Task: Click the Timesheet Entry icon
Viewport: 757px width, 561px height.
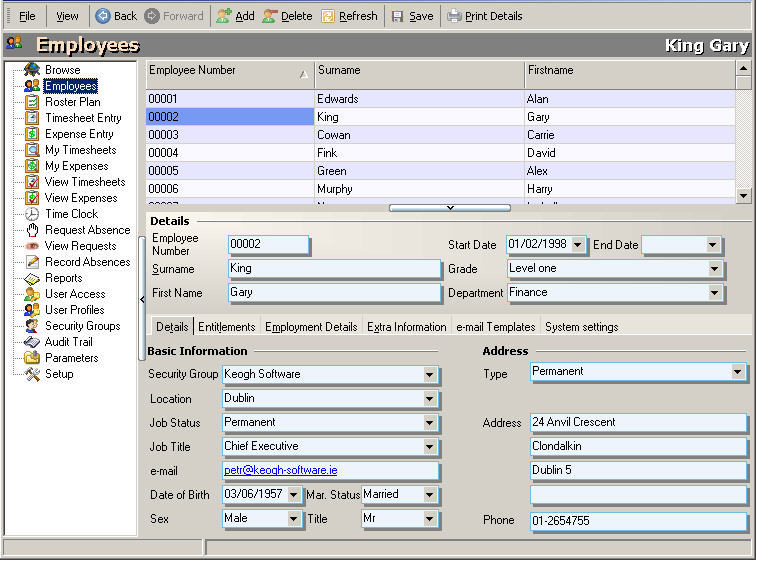Action: pos(32,117)
